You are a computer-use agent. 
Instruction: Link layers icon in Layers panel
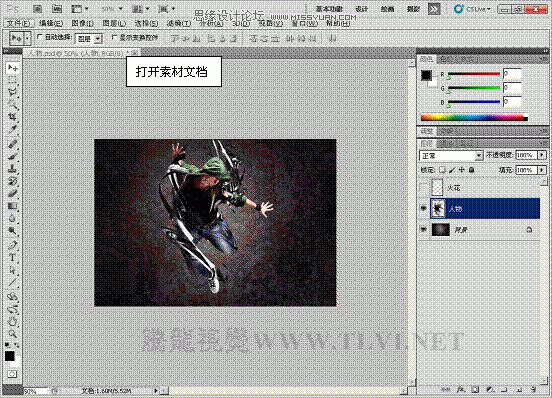pyautogui.click(x=445, y=389)
